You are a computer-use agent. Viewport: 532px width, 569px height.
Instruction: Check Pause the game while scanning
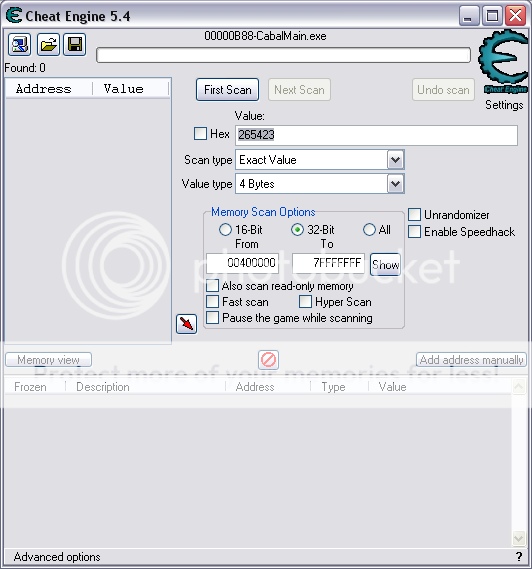[x=213, y=318]
